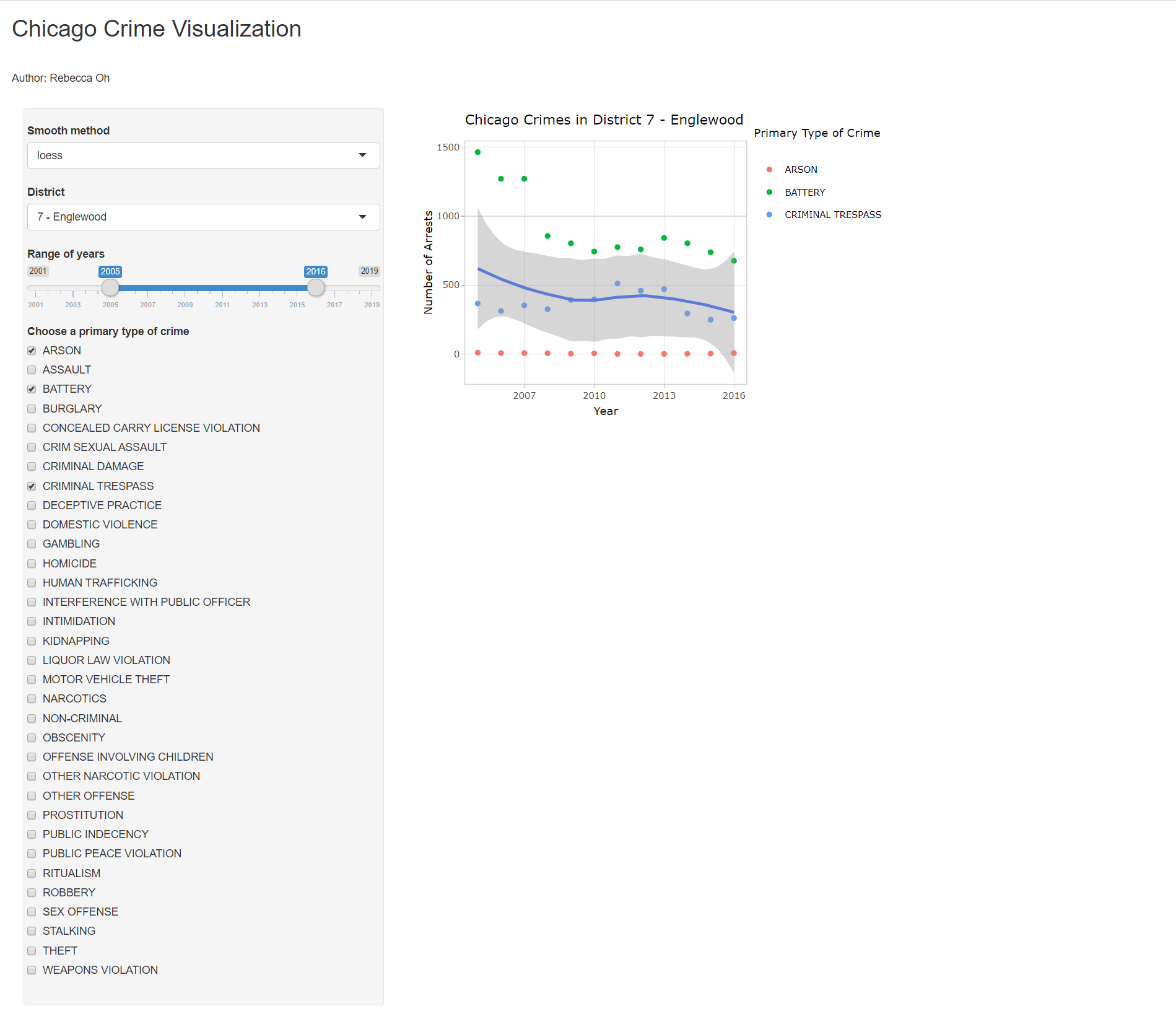Uncheck the ARSON checkbox

[32, 351]
